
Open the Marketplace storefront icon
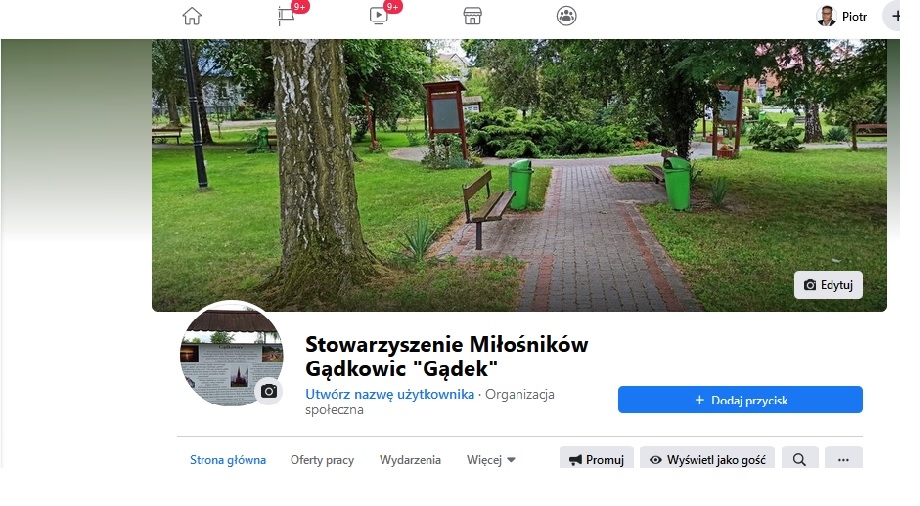coord(472,16)
